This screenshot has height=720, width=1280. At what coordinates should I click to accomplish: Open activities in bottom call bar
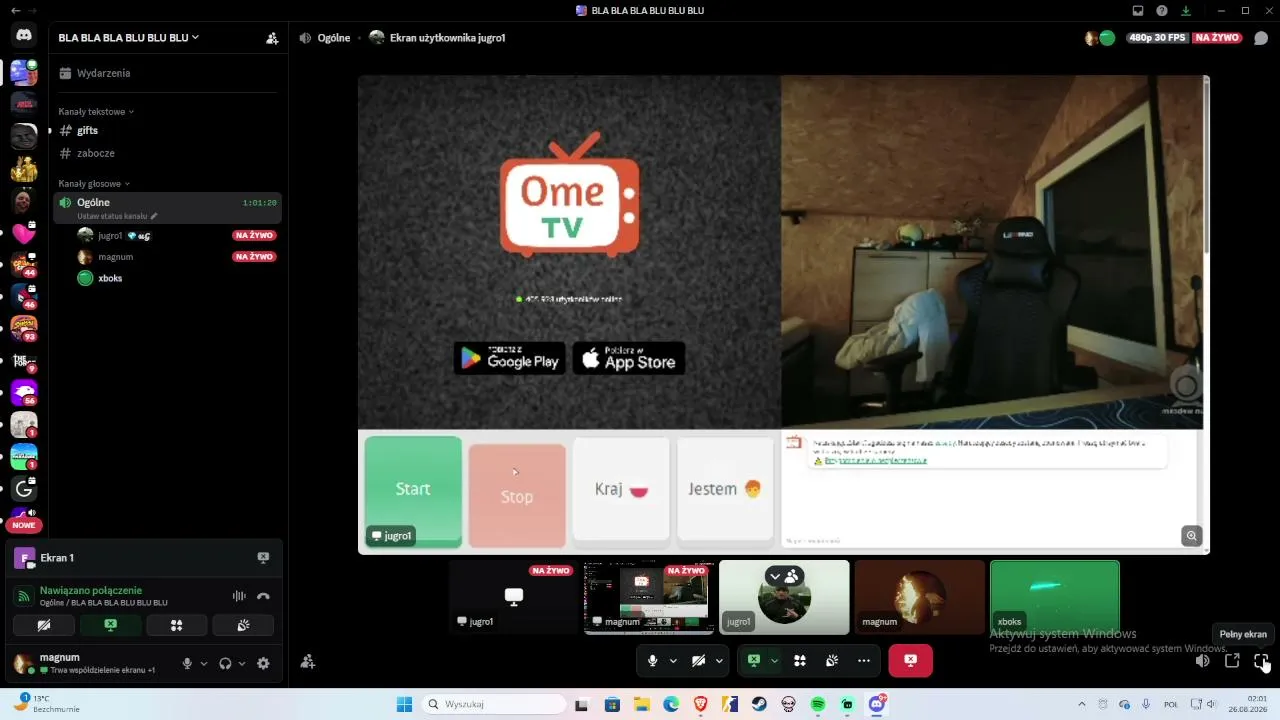(x=800, y=661)
